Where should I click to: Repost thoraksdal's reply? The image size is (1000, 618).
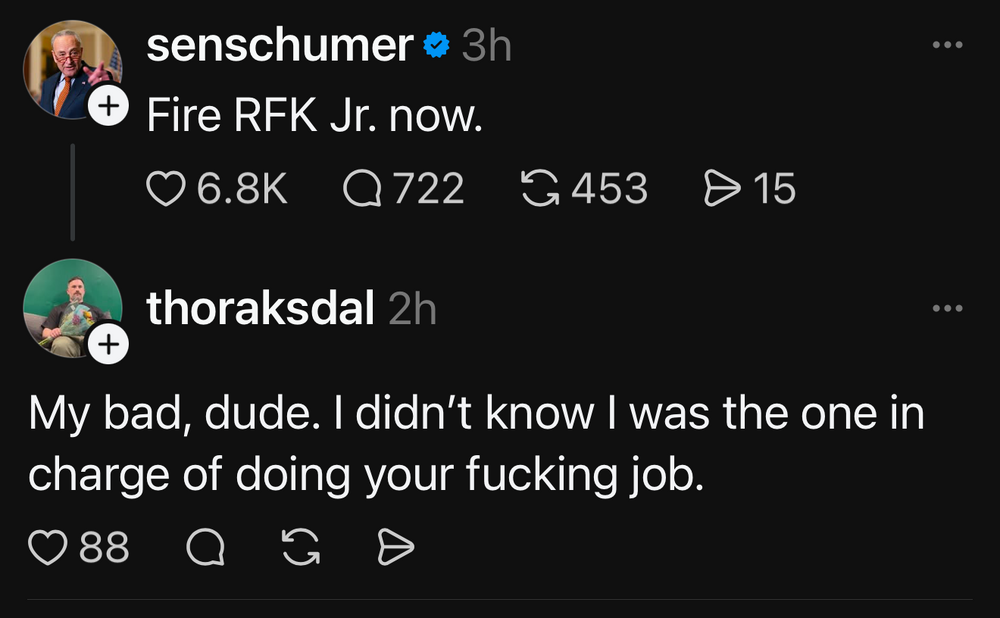pos(300,546)
